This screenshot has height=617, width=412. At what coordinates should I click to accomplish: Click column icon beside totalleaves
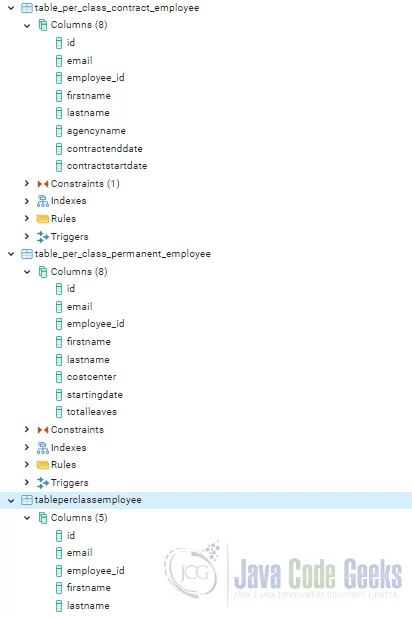pyautogui.click(x=59, y=412)
